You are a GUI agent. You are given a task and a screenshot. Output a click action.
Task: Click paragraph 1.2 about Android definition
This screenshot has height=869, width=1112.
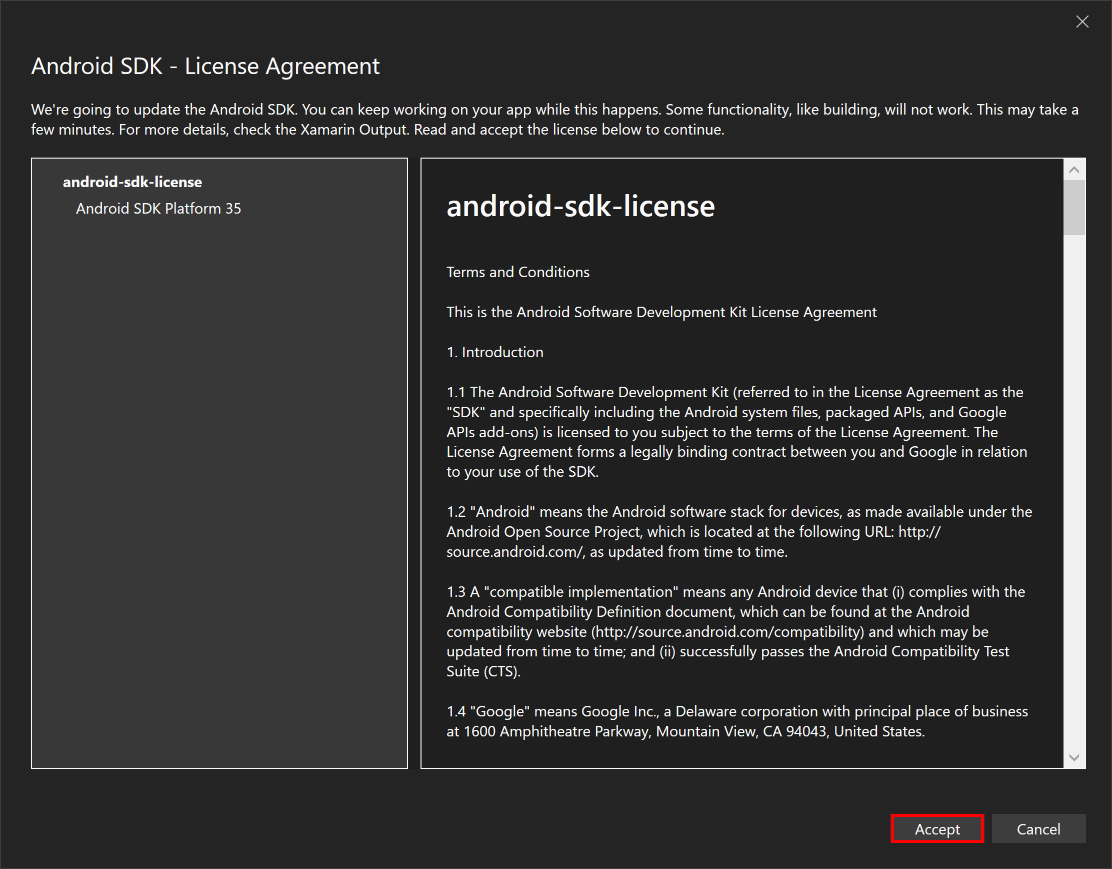coord(735,531)
